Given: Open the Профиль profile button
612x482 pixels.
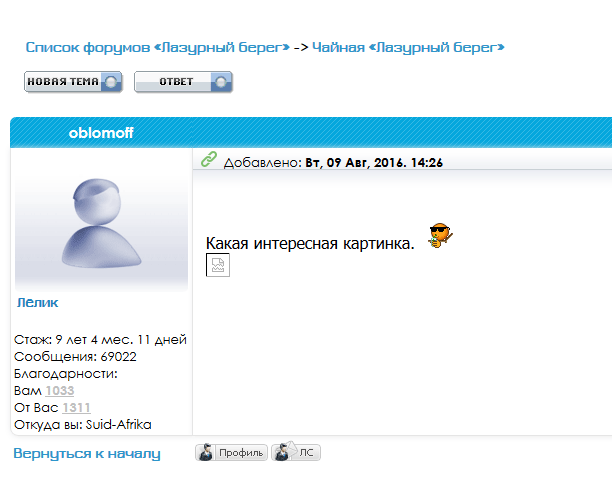Looking at the screenshot, I should pos(231,452).
